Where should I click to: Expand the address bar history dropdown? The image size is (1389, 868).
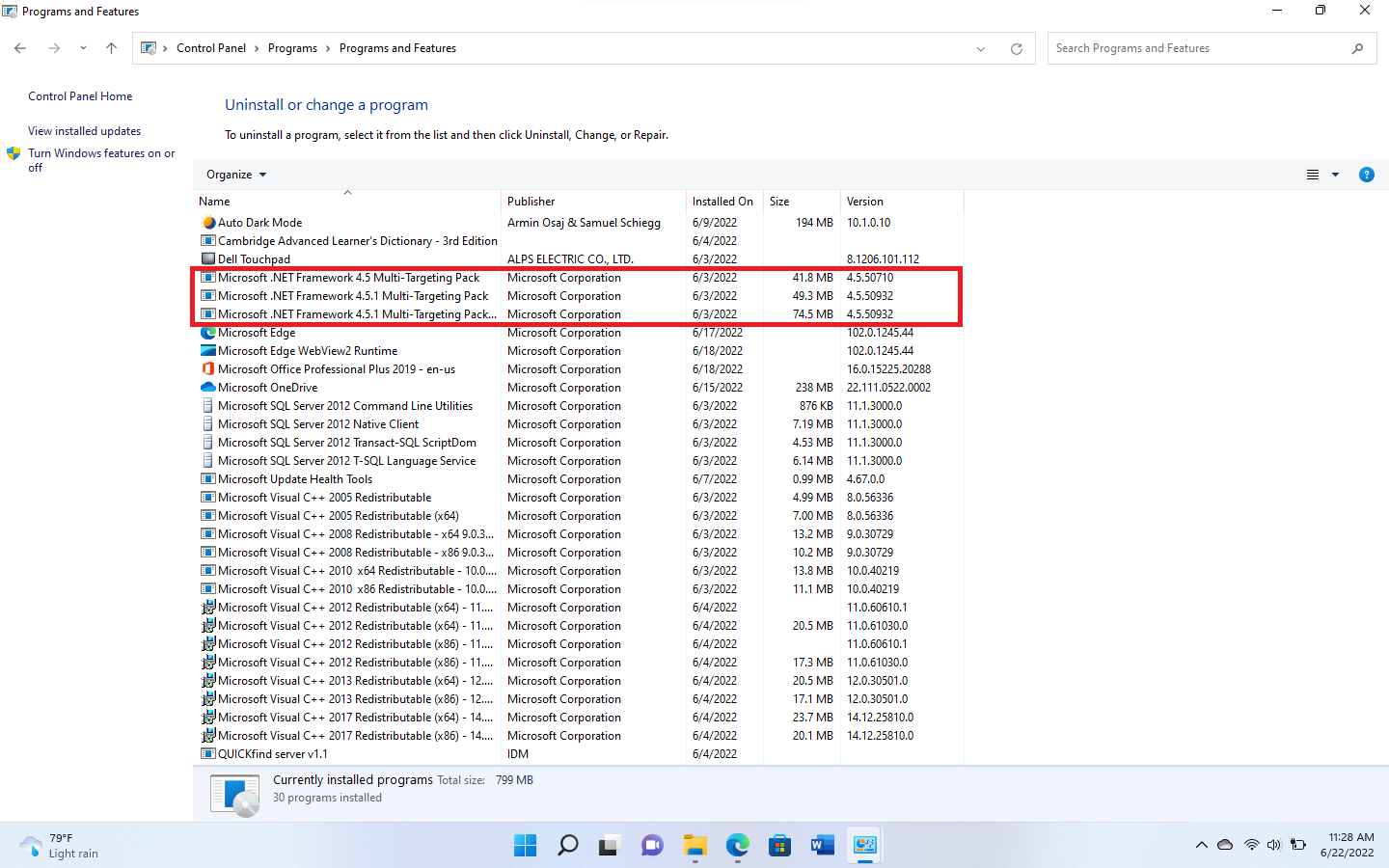(981, 48)
